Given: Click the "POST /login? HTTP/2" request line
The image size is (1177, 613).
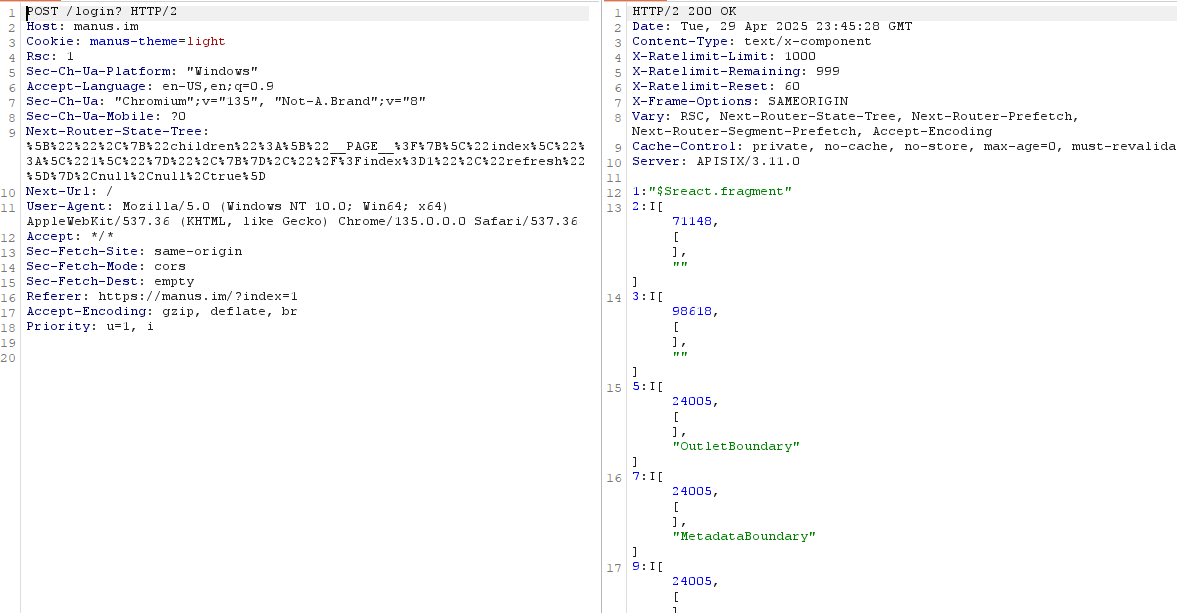Looking at the screenshot, I should pos(101,11).
